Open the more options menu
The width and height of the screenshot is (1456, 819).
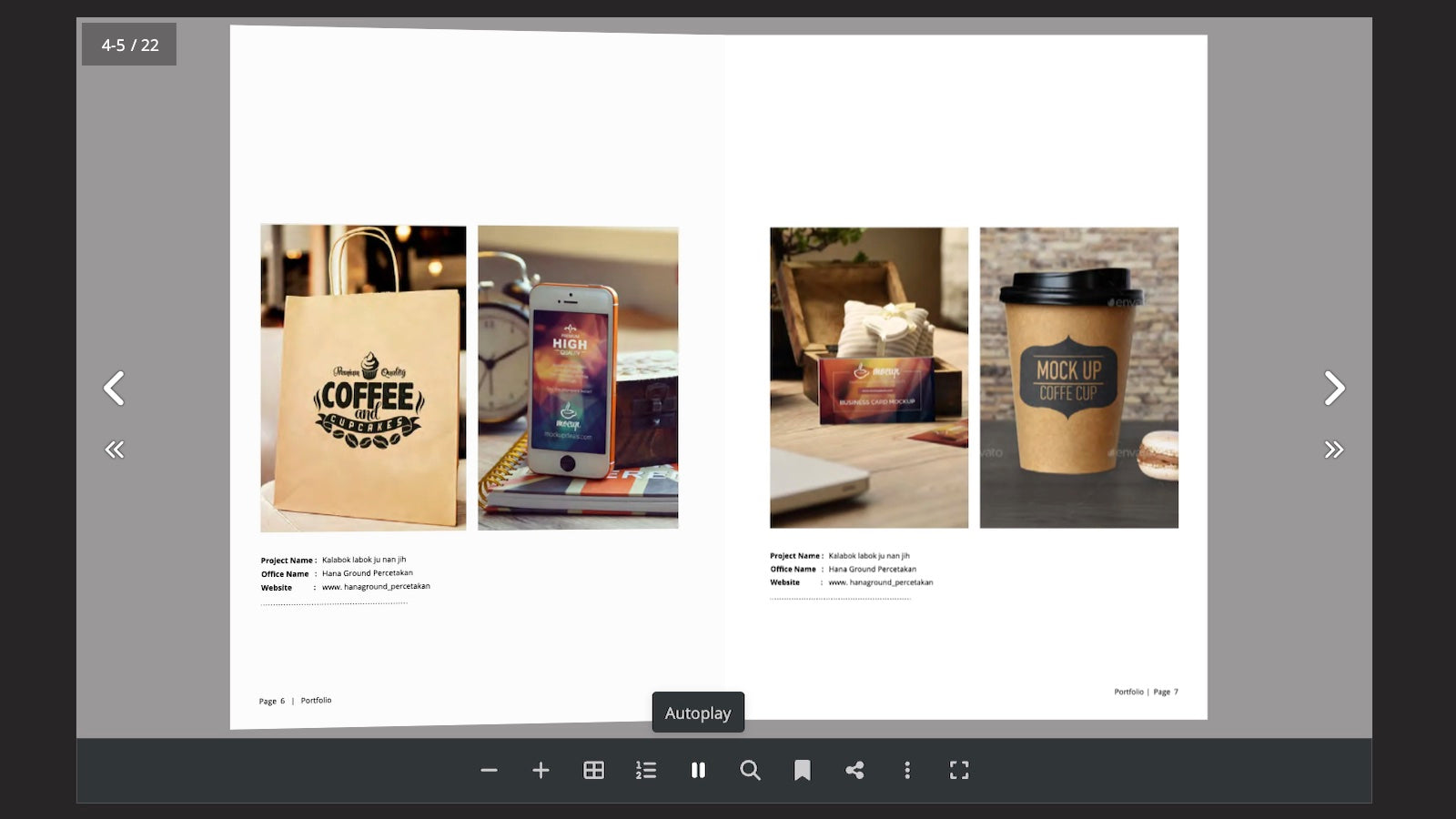click(906, 770)
